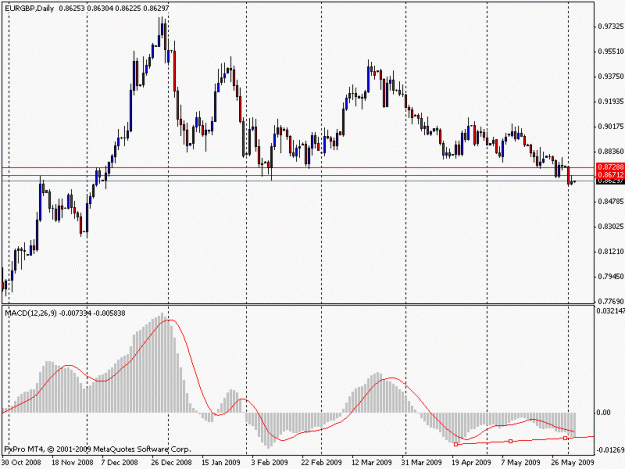Click the 19 Apr 2009 date label
625x469 pixels.
[x=471, y=462]
